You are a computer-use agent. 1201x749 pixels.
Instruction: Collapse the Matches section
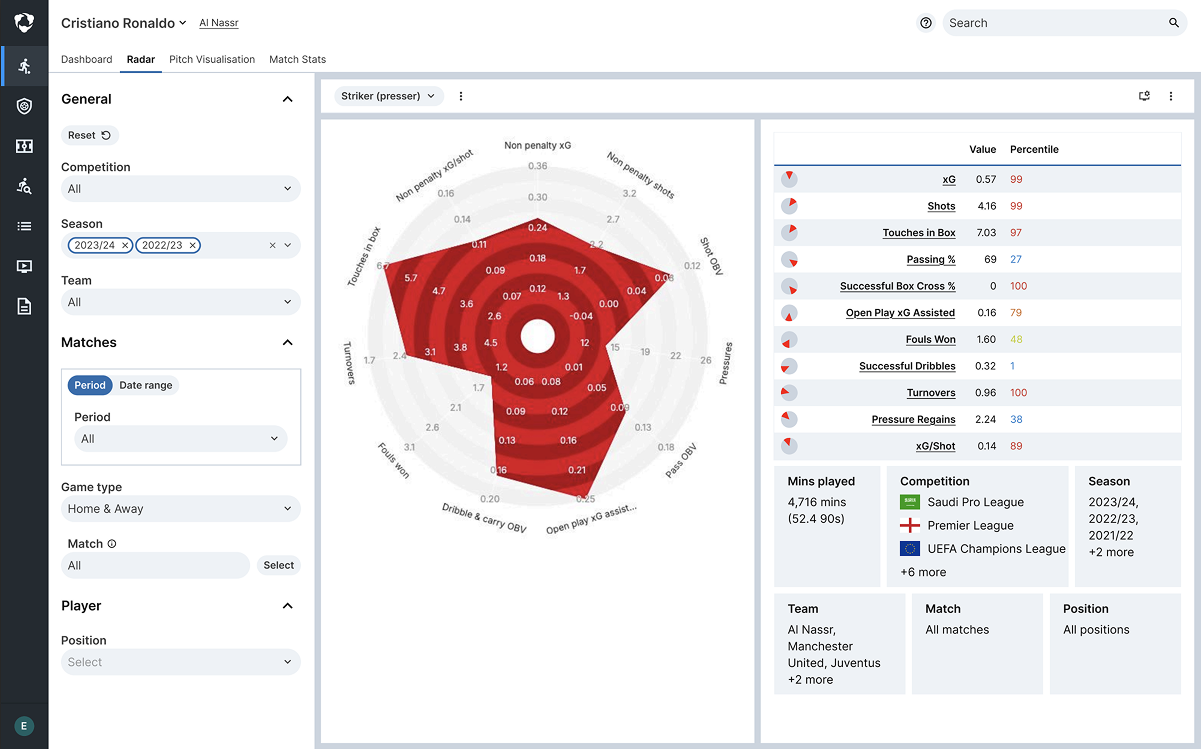(288, 342)
